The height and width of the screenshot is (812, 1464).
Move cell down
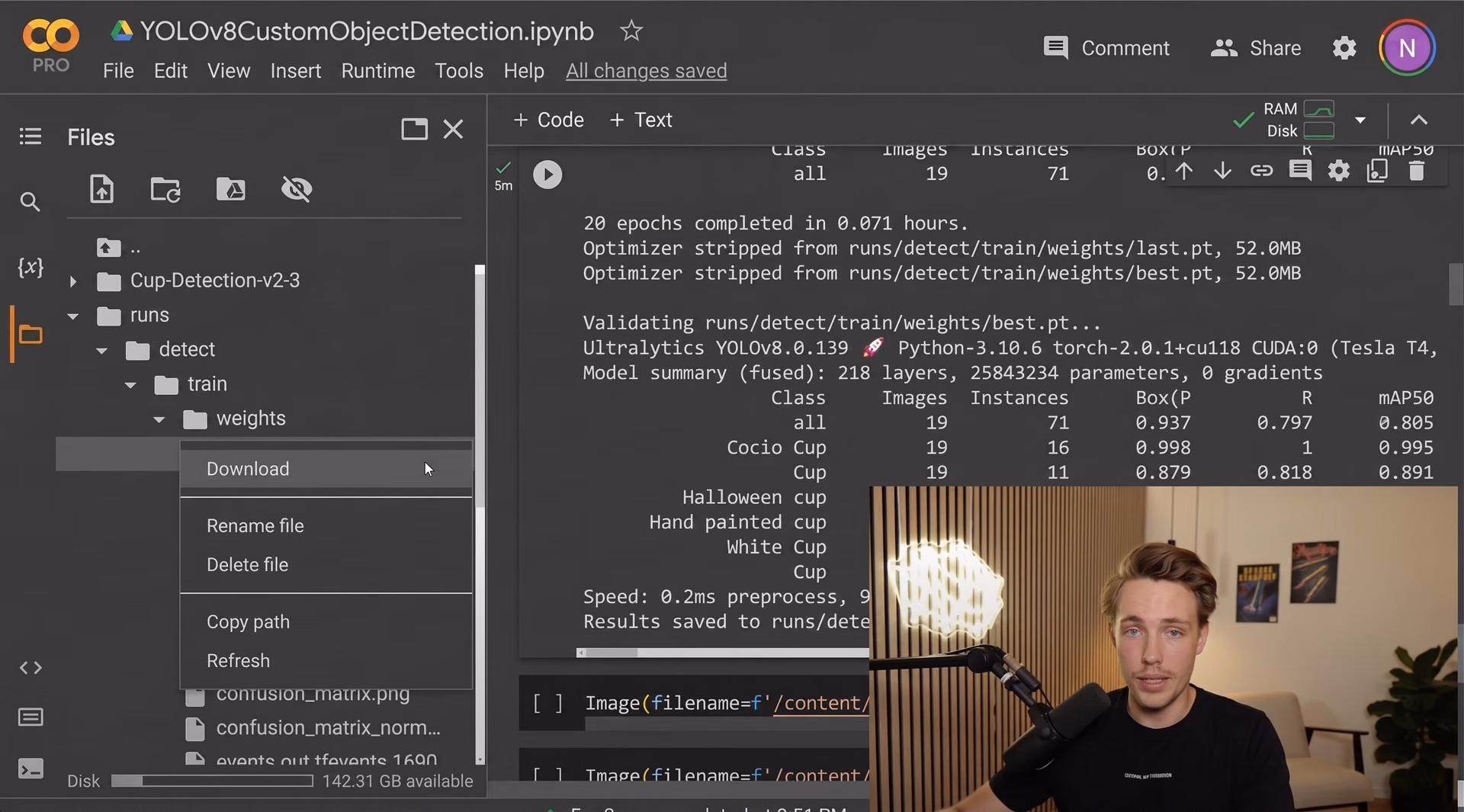1222,171
